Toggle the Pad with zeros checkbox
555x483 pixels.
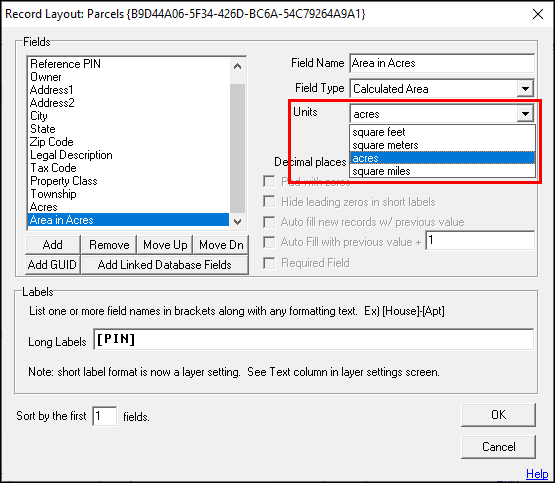point(269,182)
